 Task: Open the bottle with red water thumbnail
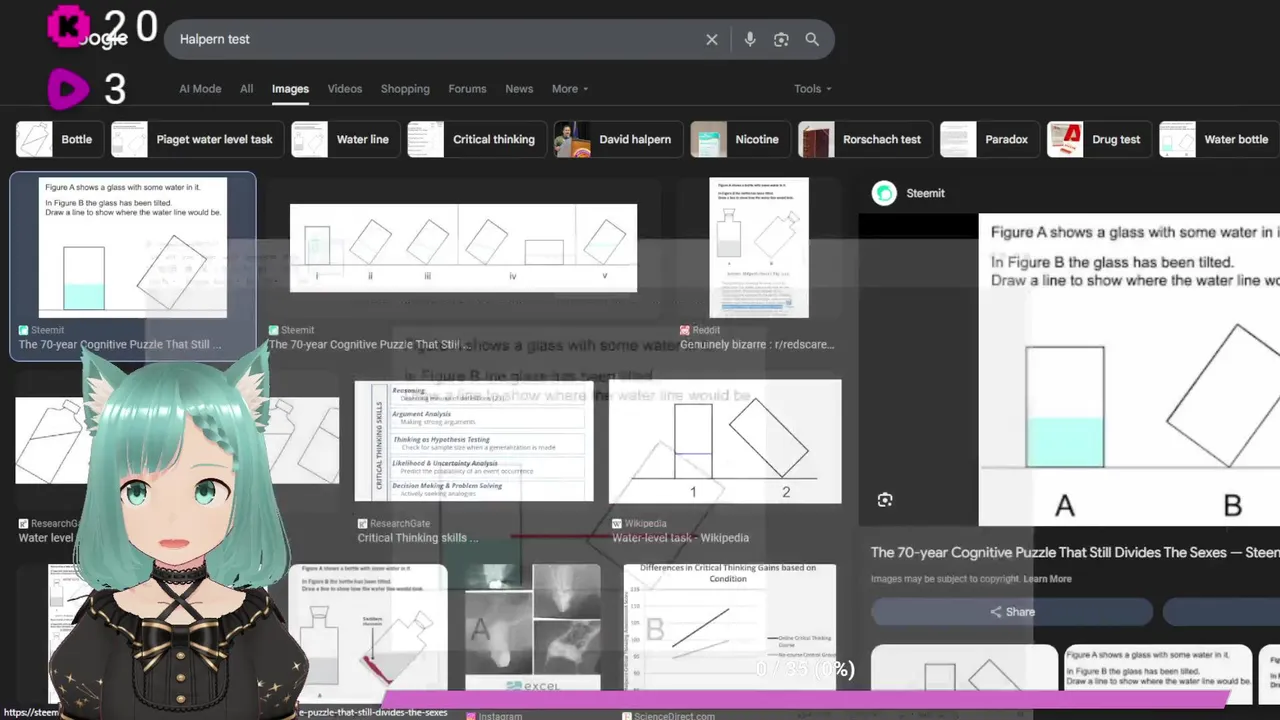pyautogui.click(x=368, y=632)
